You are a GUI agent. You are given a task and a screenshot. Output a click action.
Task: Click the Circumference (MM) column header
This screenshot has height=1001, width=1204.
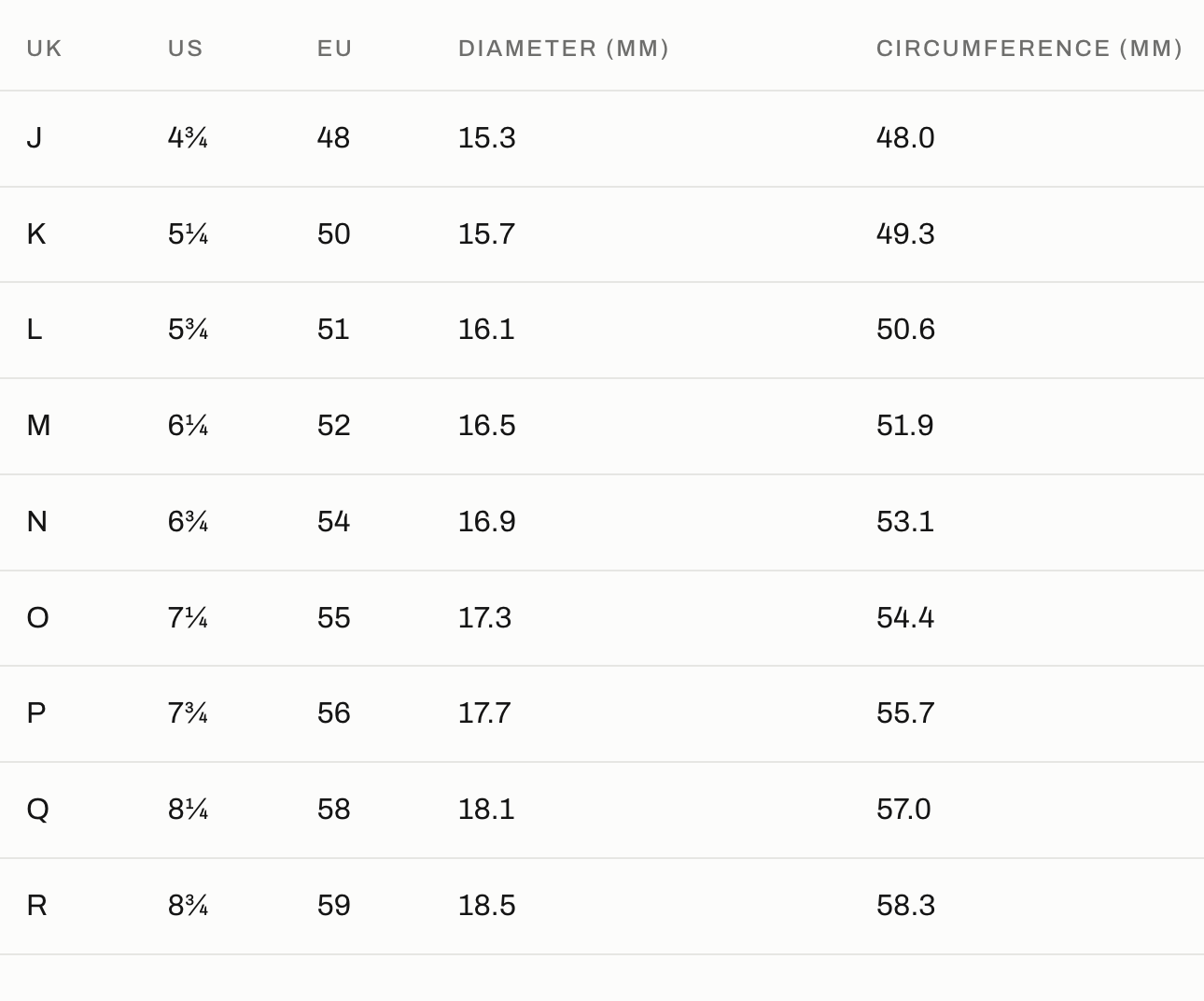point(1029,49)
